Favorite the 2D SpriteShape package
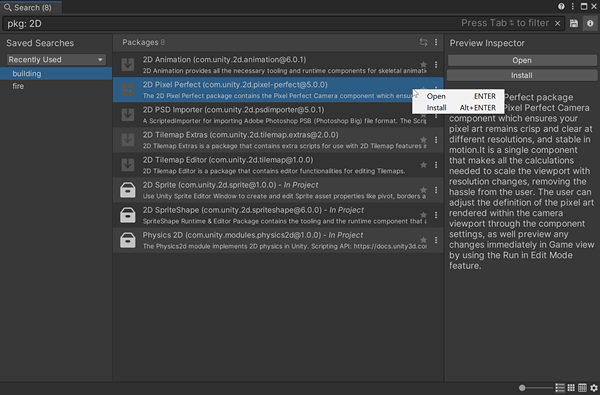Screen dimensions: 600x395 coord(423,215)
